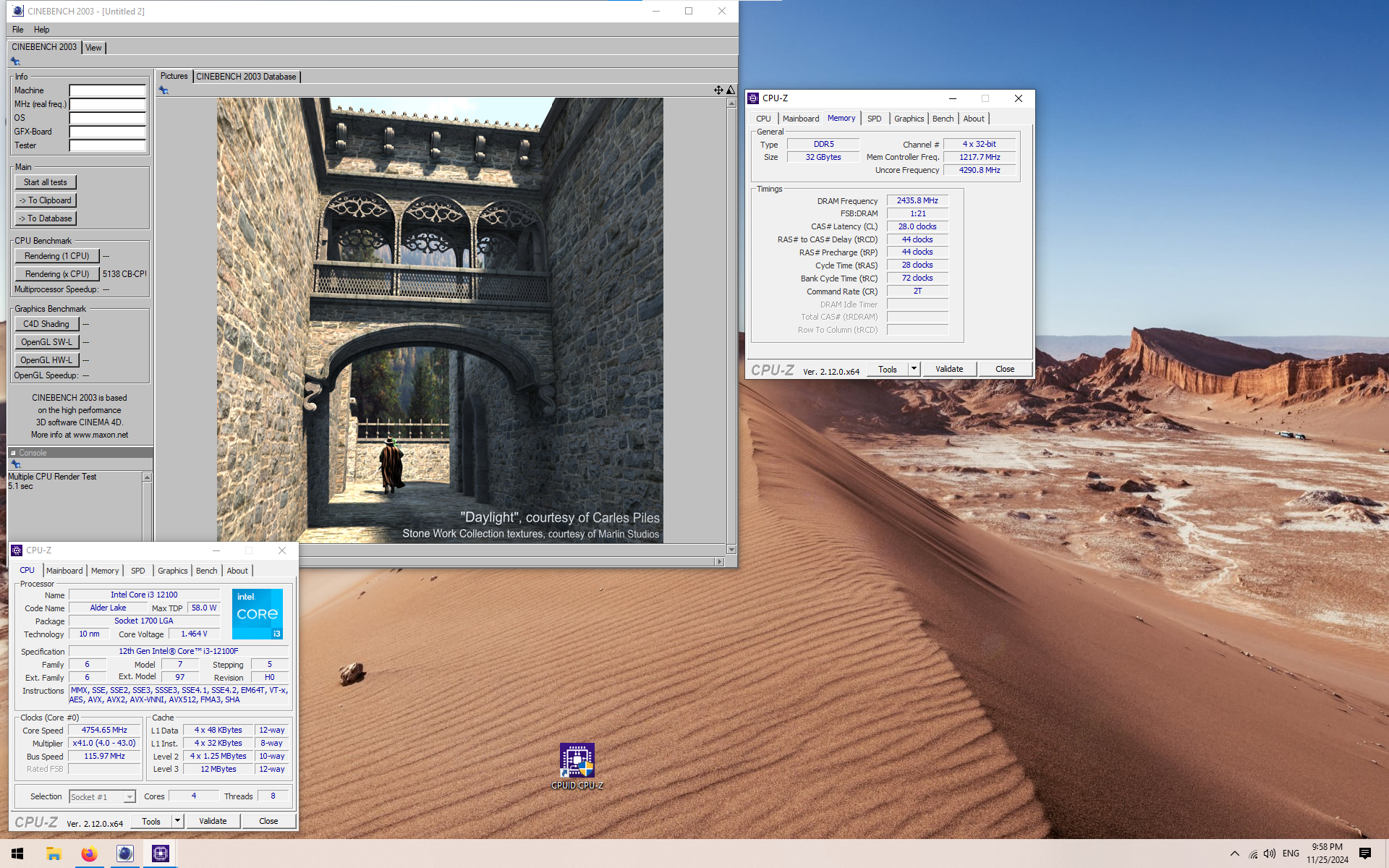Select the Pictures tab
This screenshot has height=868, width=1389.
pos(174,76)
